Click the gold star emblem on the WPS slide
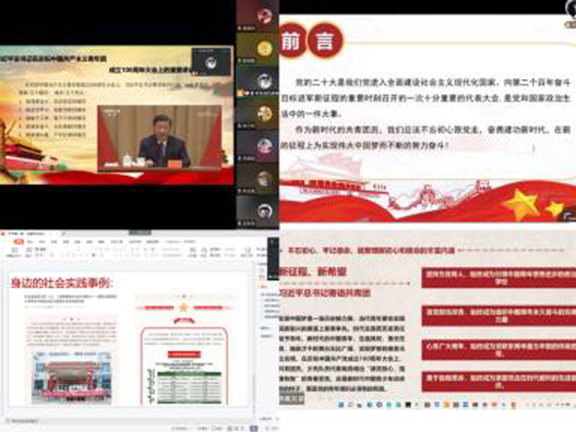The height and width of the screenshot is (432, 576). [183, 307]
